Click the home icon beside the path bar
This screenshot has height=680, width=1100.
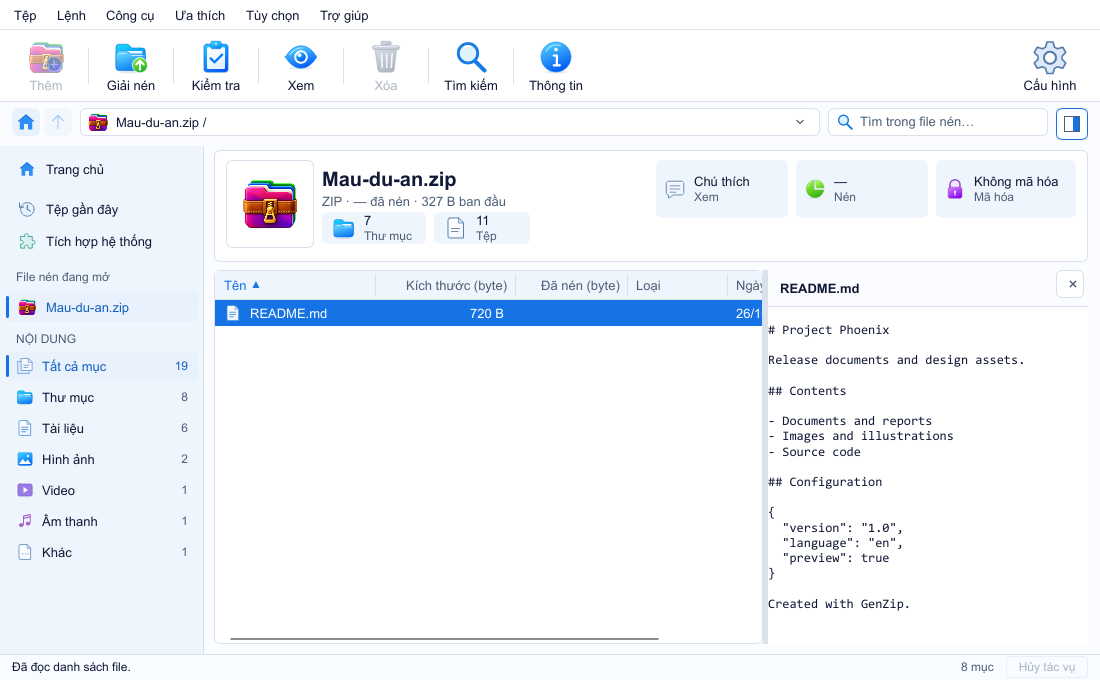26,122
